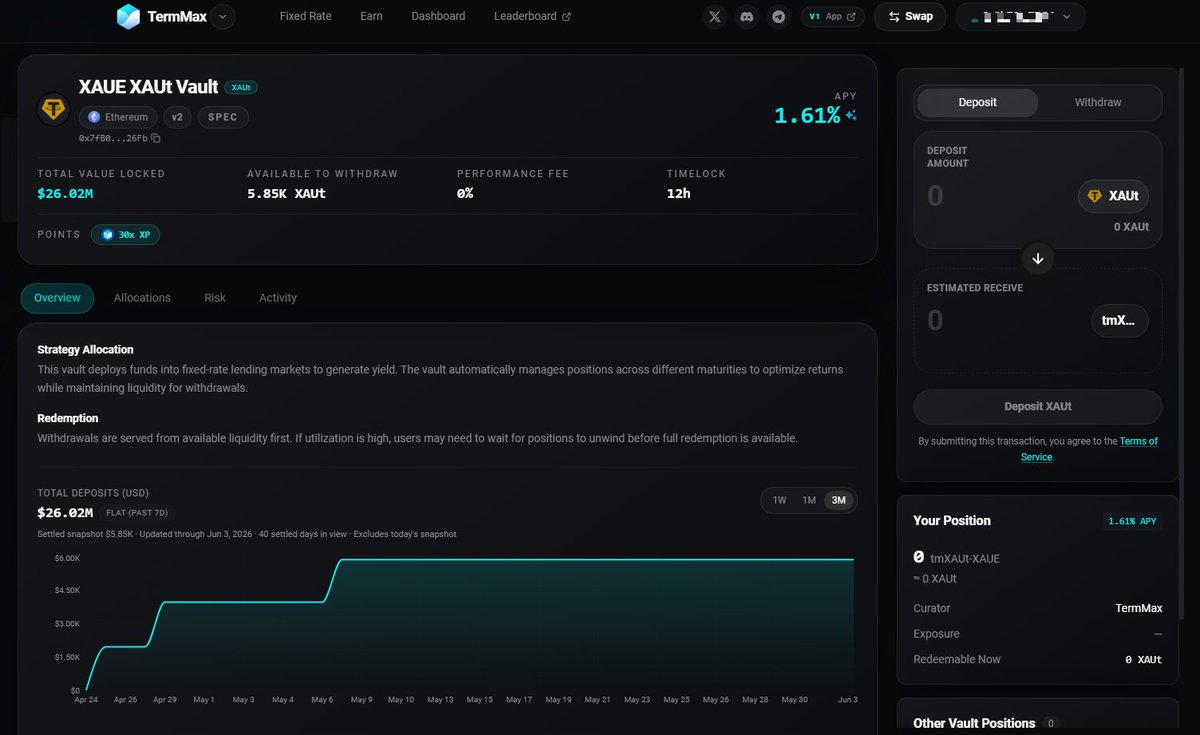Viewport: 1200px width, 735px height.
Task: Open the Leaderboard external link
Action: coord(532,16)
